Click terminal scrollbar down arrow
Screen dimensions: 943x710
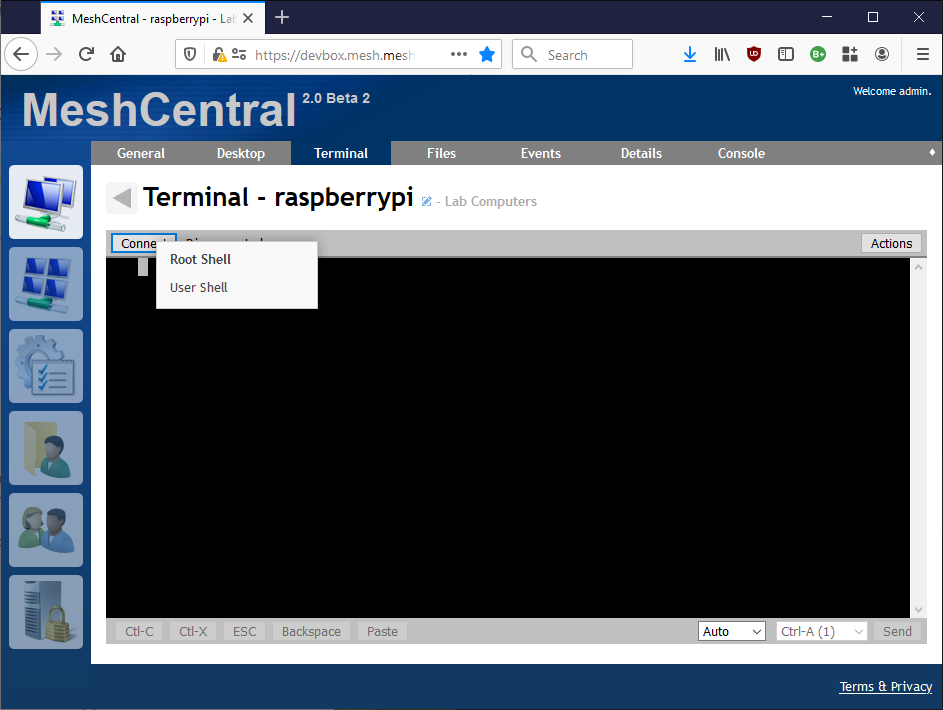(x=918, y=610)
